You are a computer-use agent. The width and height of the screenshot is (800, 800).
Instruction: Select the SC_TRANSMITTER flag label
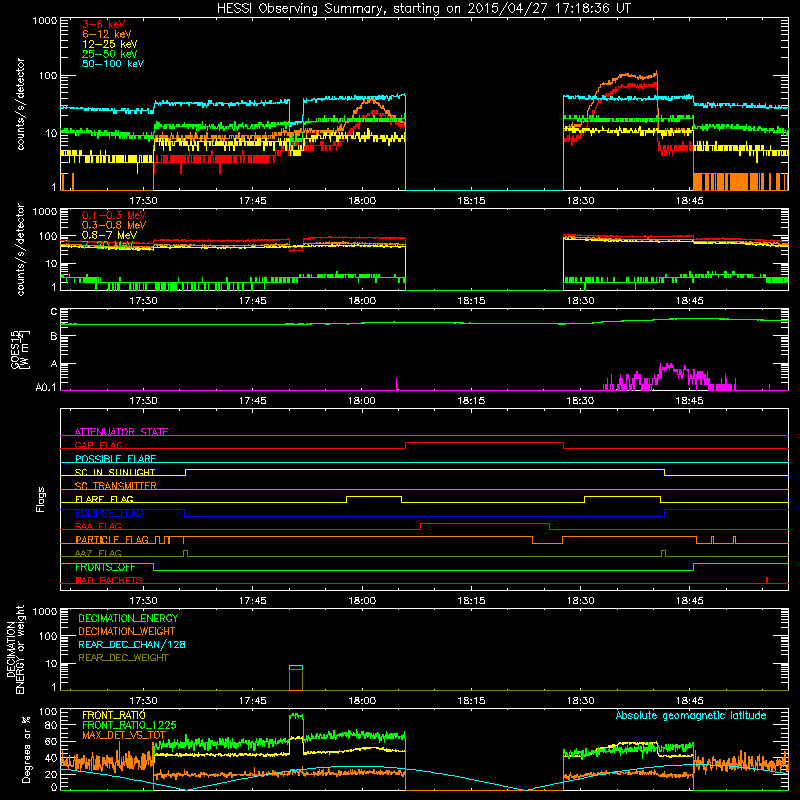[116, 486]
